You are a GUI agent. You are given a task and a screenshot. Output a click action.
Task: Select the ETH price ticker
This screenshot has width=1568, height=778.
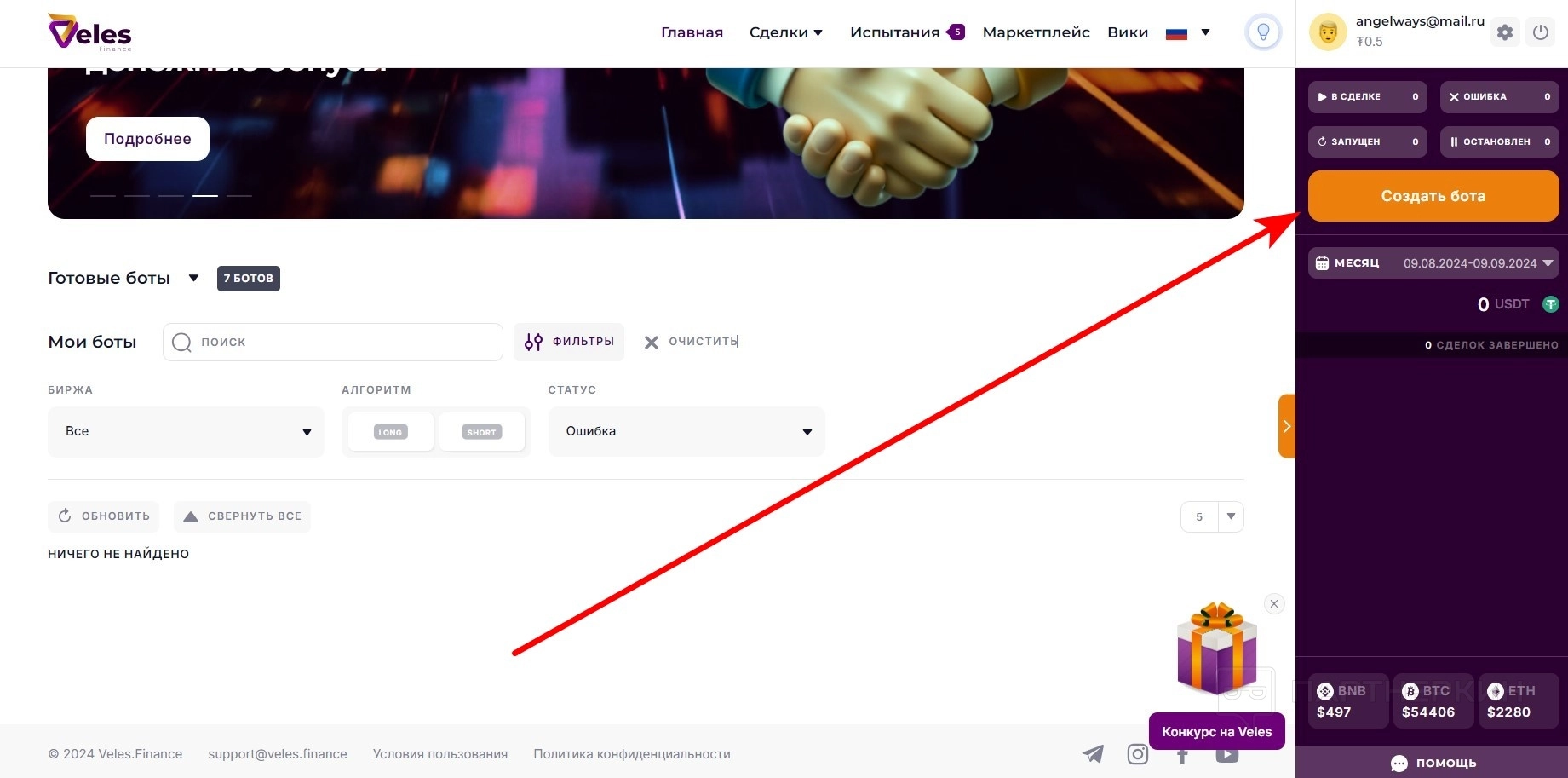click(x=1518, y=701)
